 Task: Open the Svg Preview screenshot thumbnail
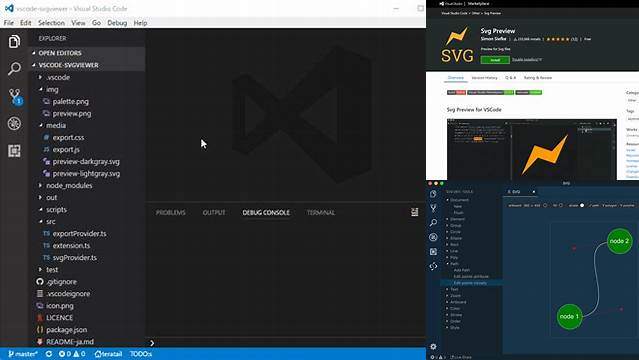(x=531, y=149)
